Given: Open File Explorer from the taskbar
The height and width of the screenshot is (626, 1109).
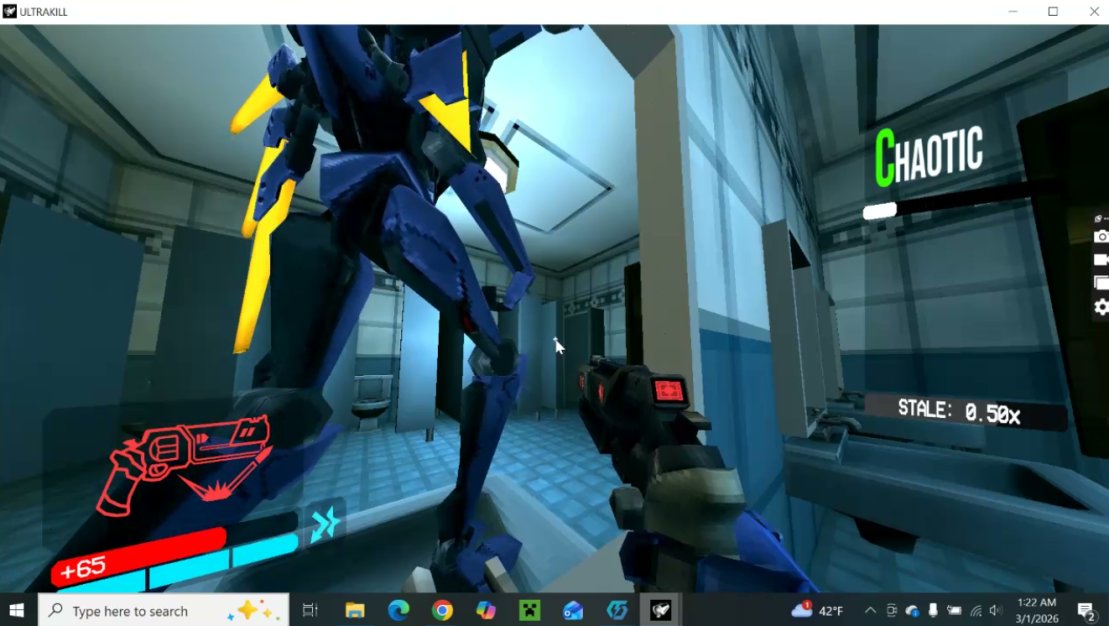Looking at the screenshot, I should (354, 610).
